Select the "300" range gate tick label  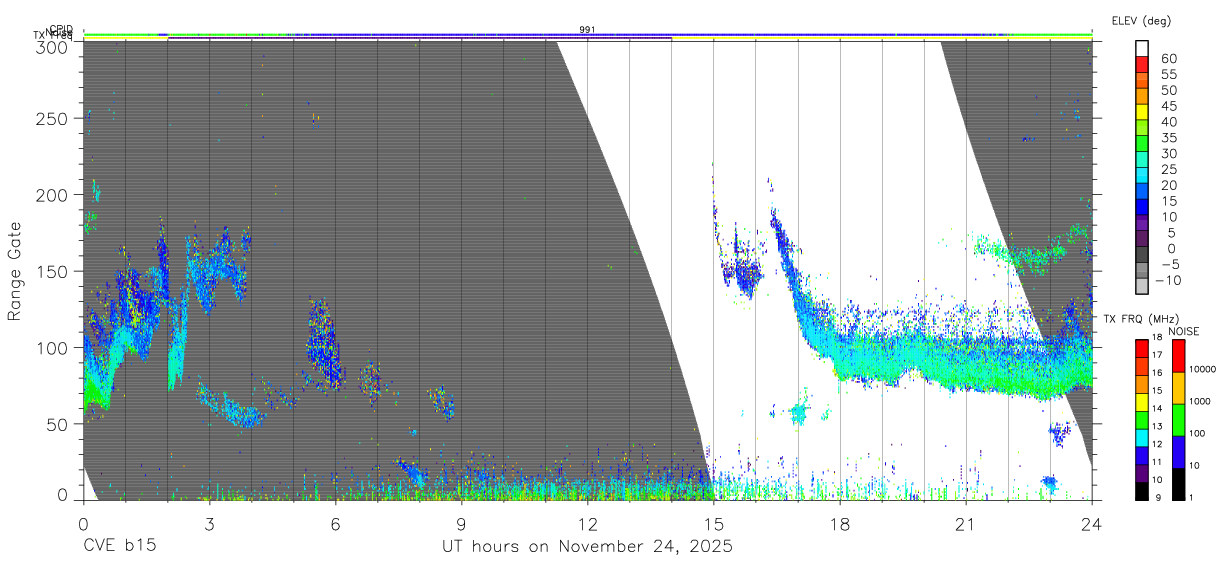(53, 47)
